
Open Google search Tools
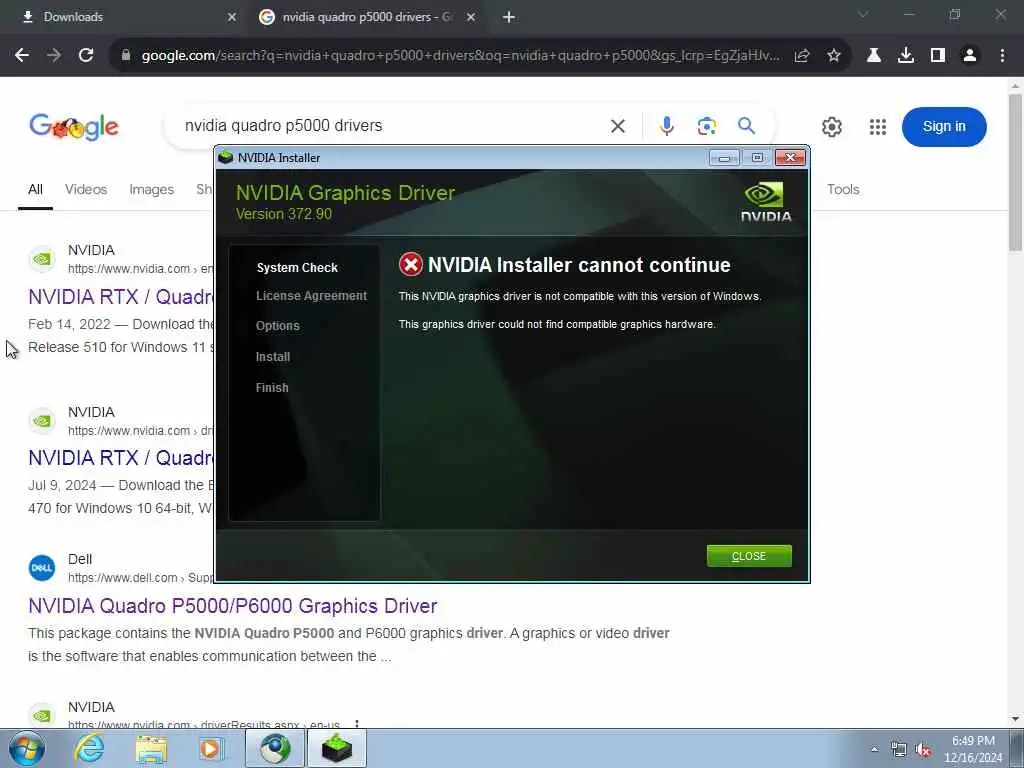click(x=843, y=189)
